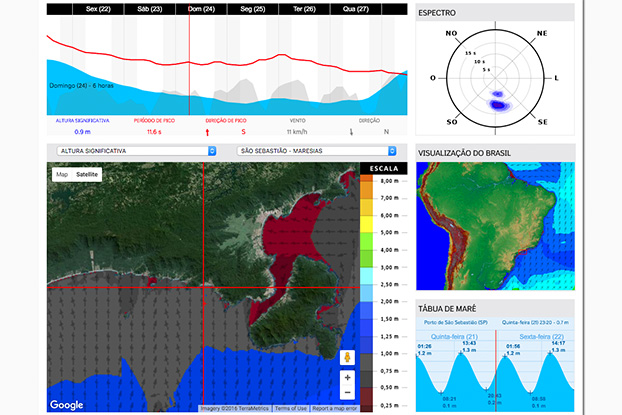The image size is (622, 415).
Task: Select the Qua (27) day tab
Action: click(x=356, y=9)
